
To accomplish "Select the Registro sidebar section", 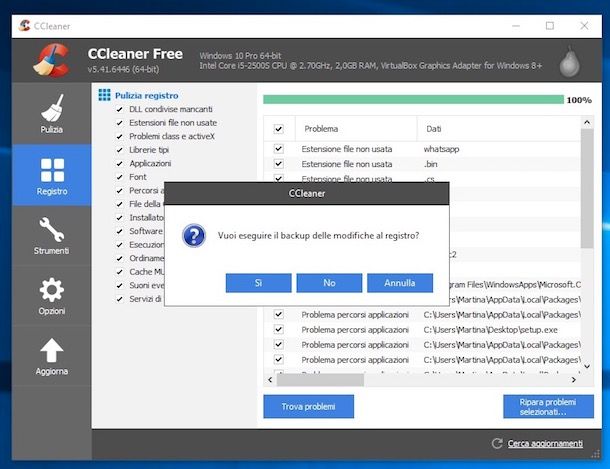I will coord(52,175).
